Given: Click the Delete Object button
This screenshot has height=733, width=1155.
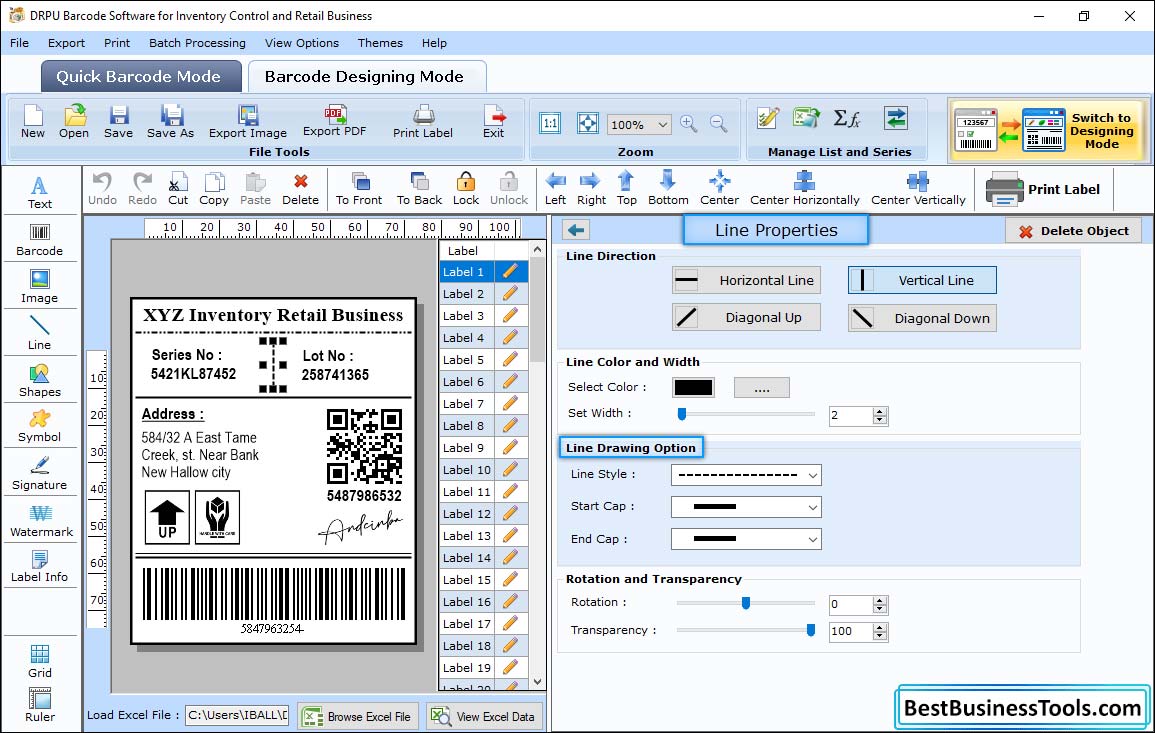Looking at the screenshot, I should pos(1073,231).
